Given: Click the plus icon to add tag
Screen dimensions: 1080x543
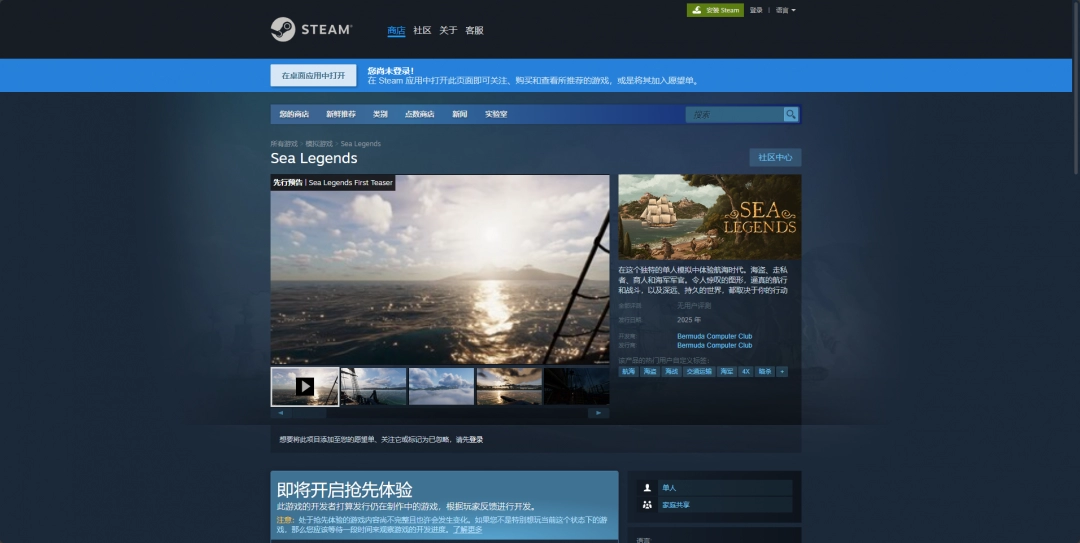Looking at the screenshot, I should coord(782,371).
